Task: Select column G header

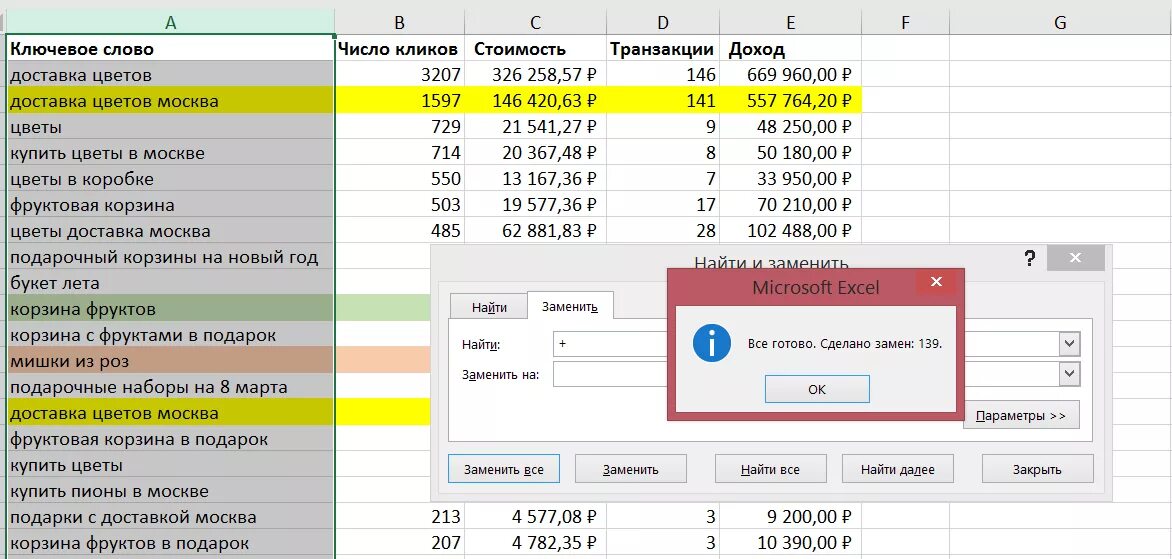Action: point(1060,22)
